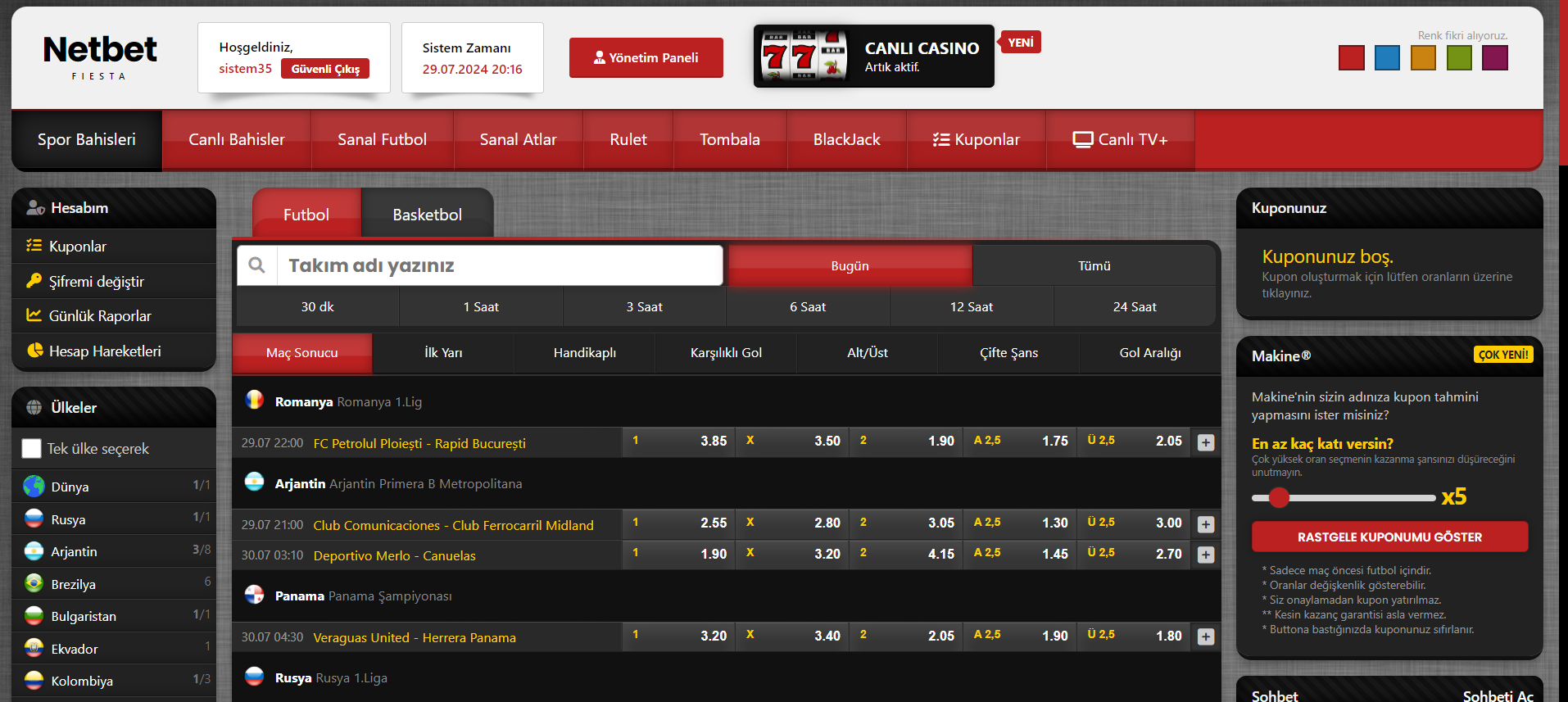
Task: Click the Ekvador flag icon
Action: tap(34, 648)
